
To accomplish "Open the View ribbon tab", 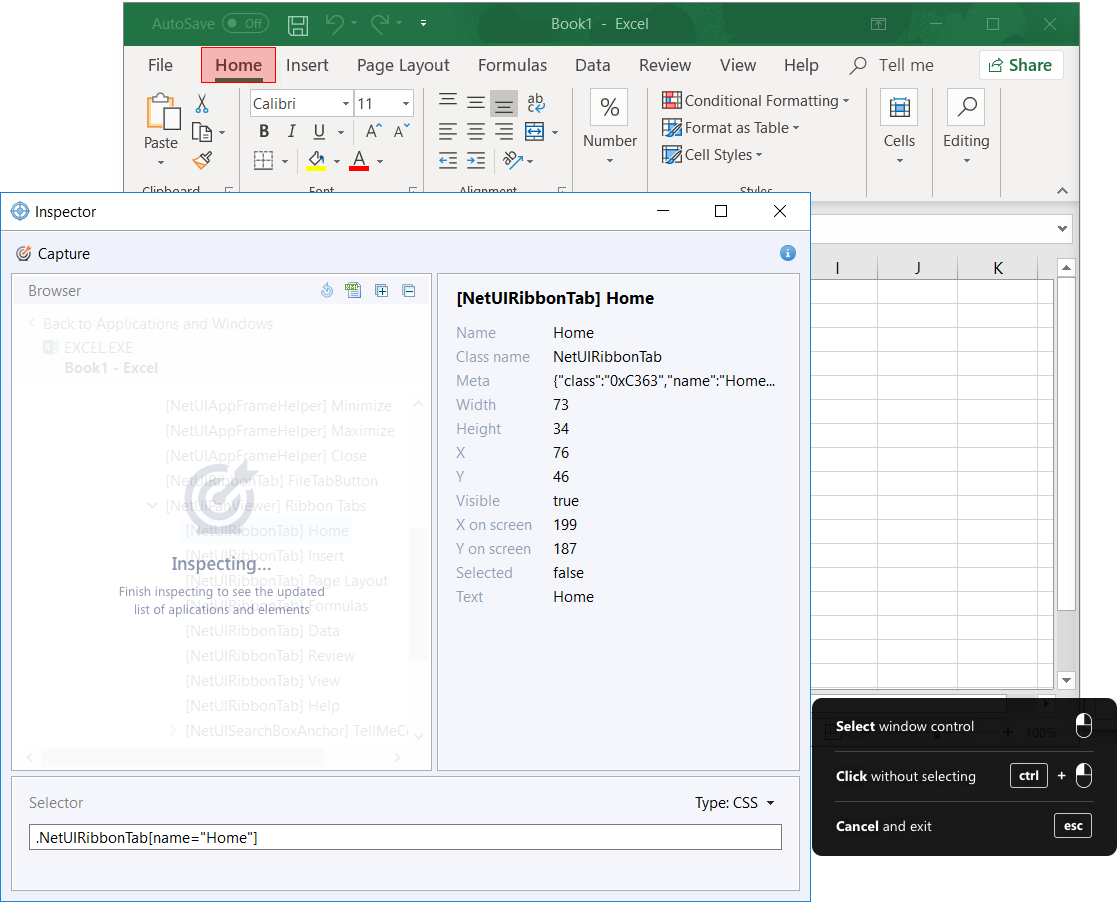I will point(738,66).
